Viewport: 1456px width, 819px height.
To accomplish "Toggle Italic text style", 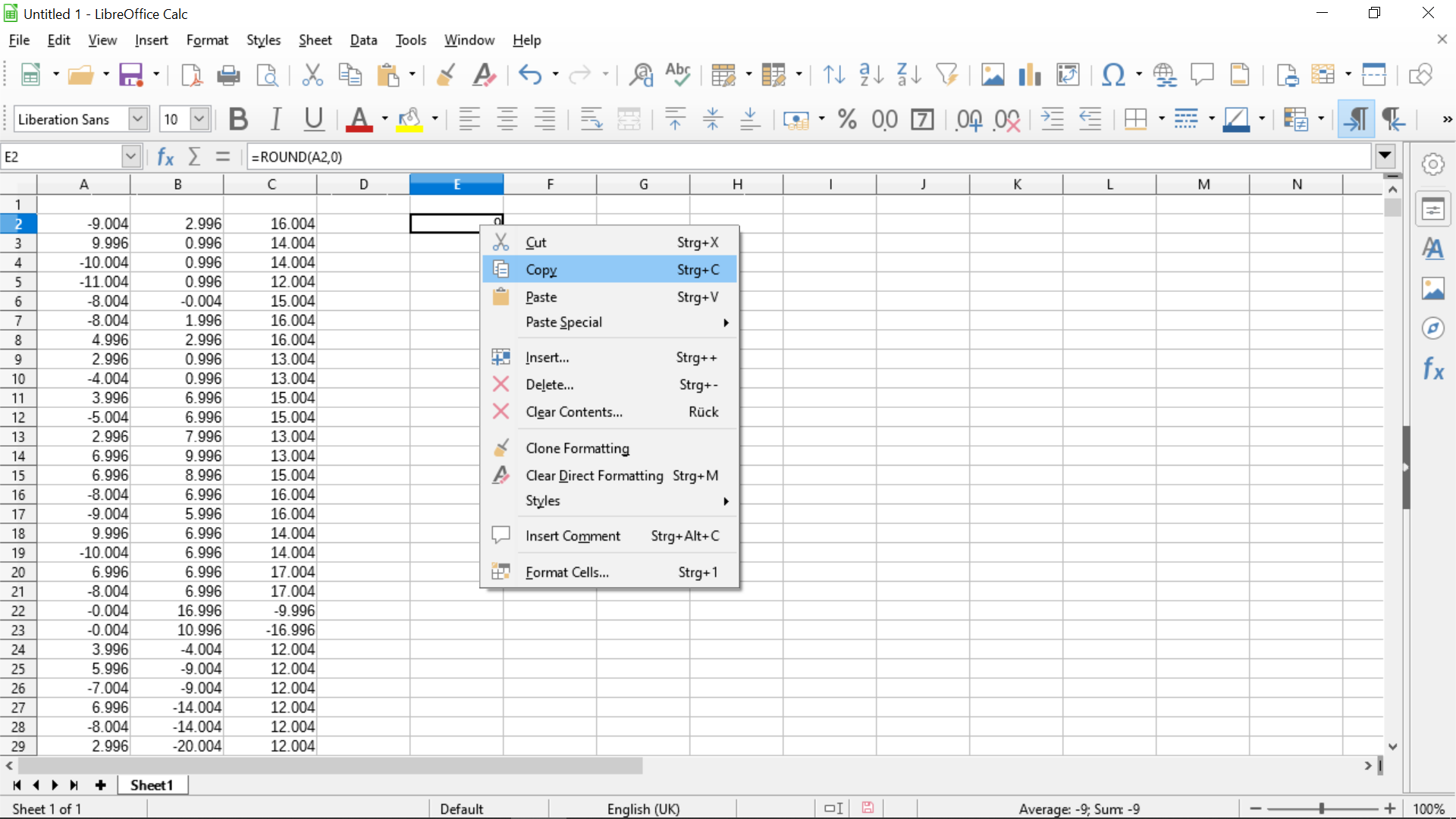I will pos(276,119).
